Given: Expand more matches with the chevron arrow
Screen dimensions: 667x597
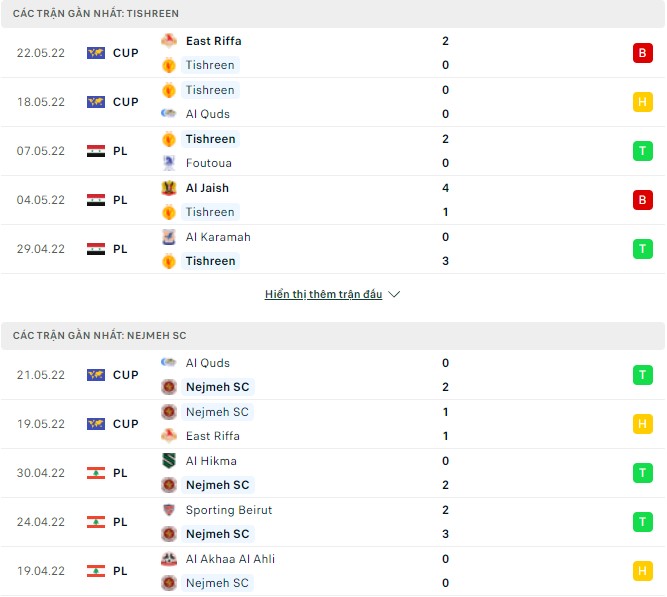Looking at the screenshot, I should 394,295.
